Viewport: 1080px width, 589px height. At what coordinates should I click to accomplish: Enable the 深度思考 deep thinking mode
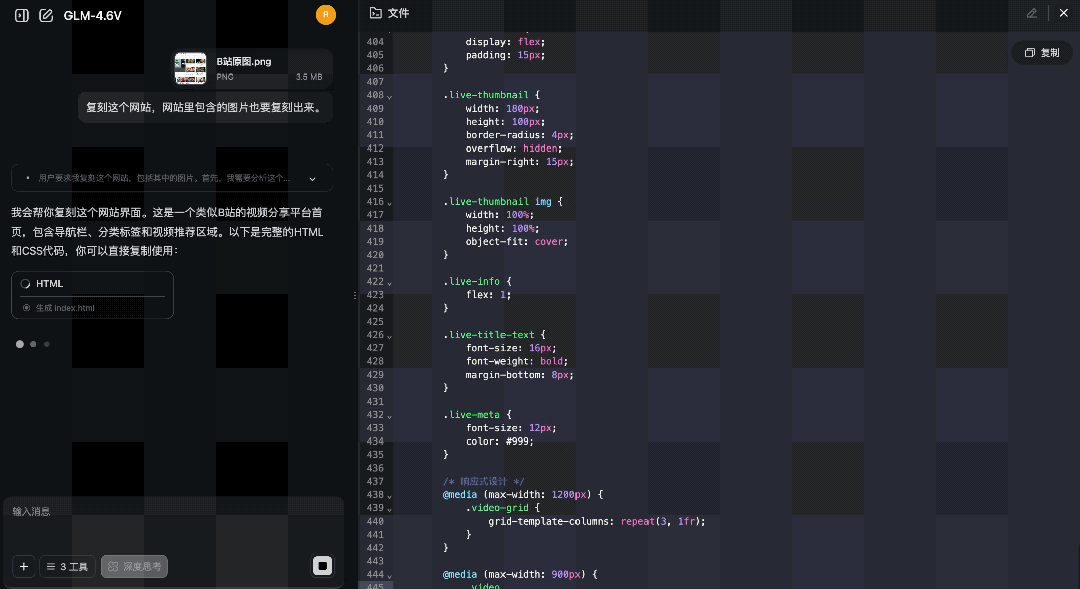[134, 566]
